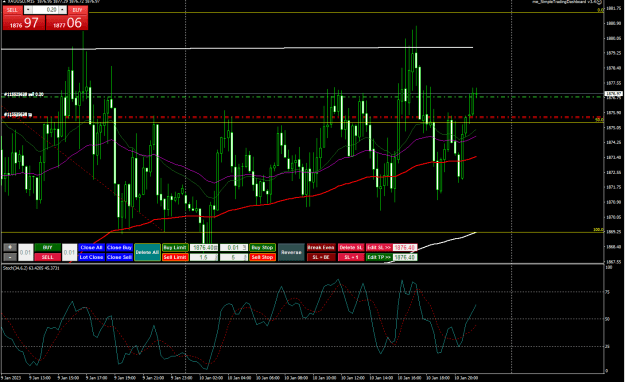Increase lot size with the right stepper arrow
Viewport: 625px width, 382px height.
click(62, 10)
